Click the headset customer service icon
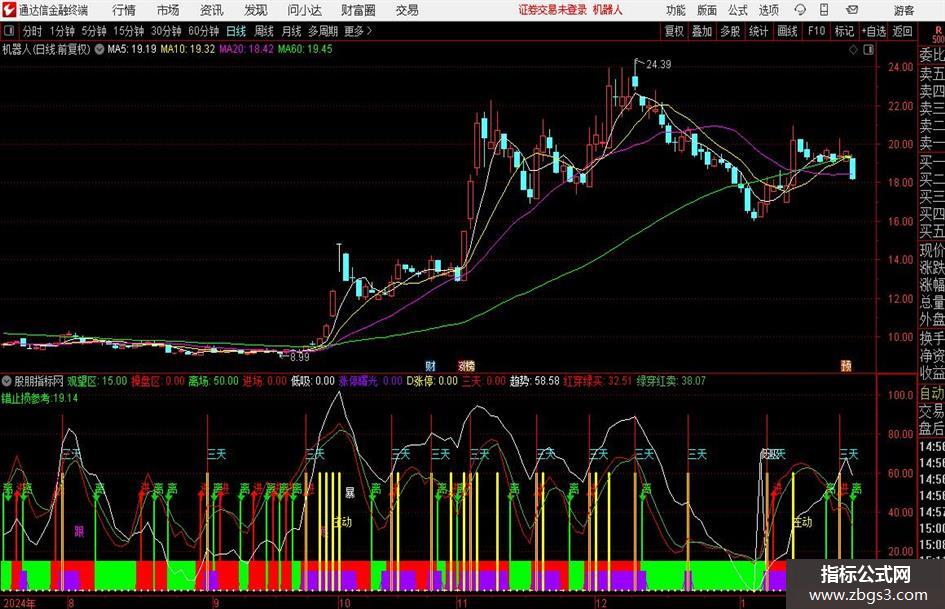The width and height of the screenshot is (945, 609). click(x=800, y=10)
